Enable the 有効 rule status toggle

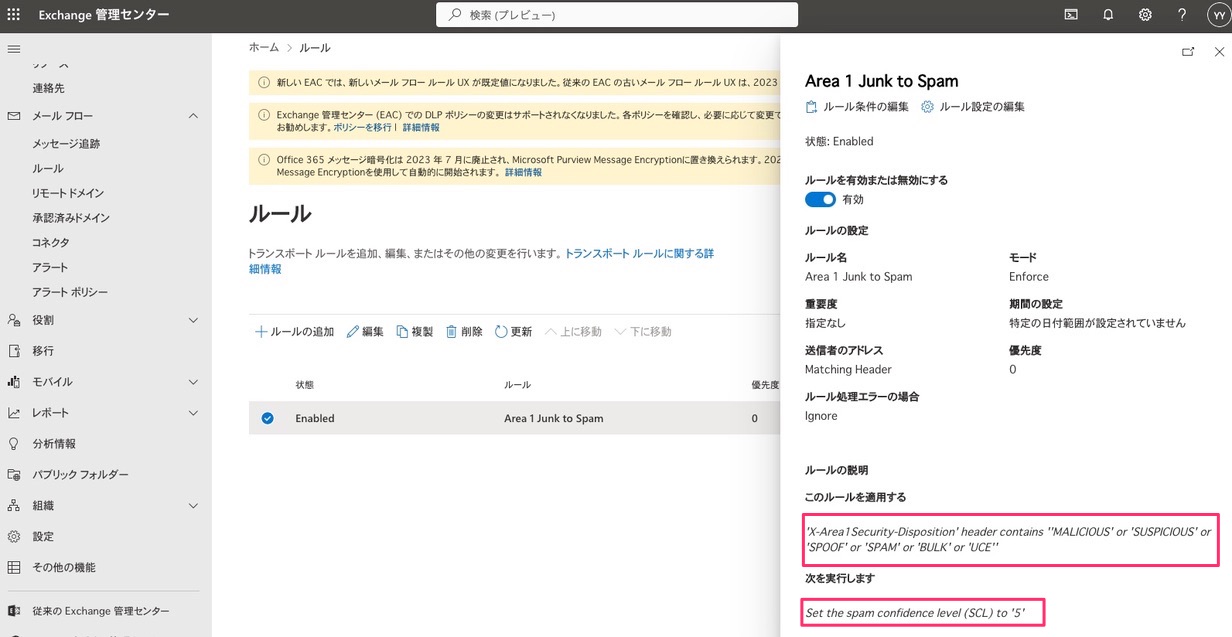pos(820,199)
